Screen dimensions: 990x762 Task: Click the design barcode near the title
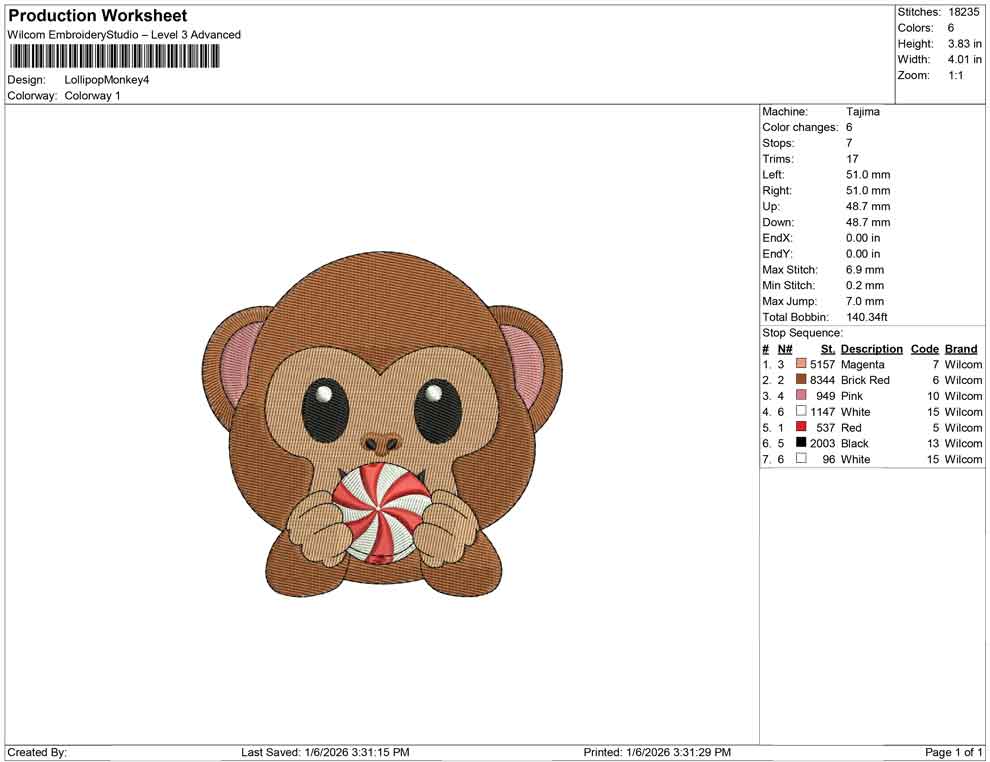click(x=113, y=57)
